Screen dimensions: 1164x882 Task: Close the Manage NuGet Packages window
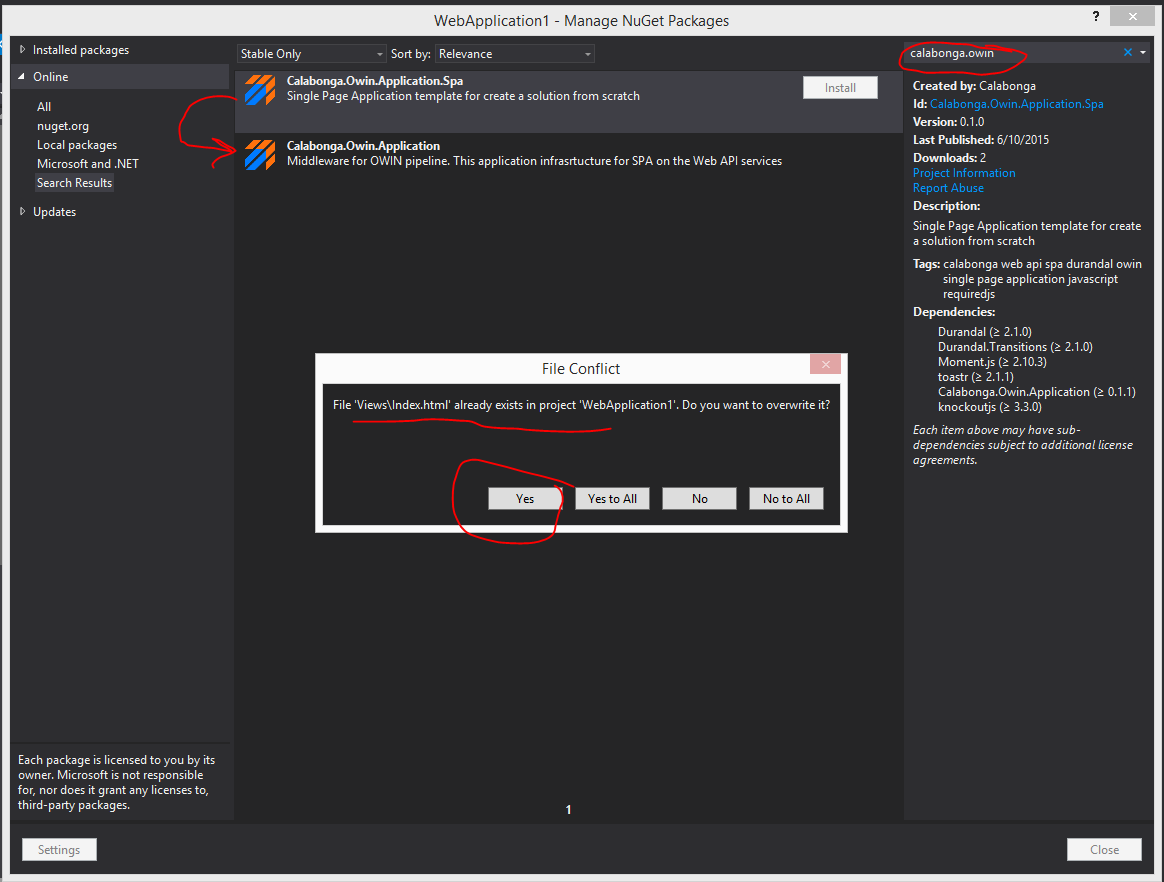pos(1132,16)
